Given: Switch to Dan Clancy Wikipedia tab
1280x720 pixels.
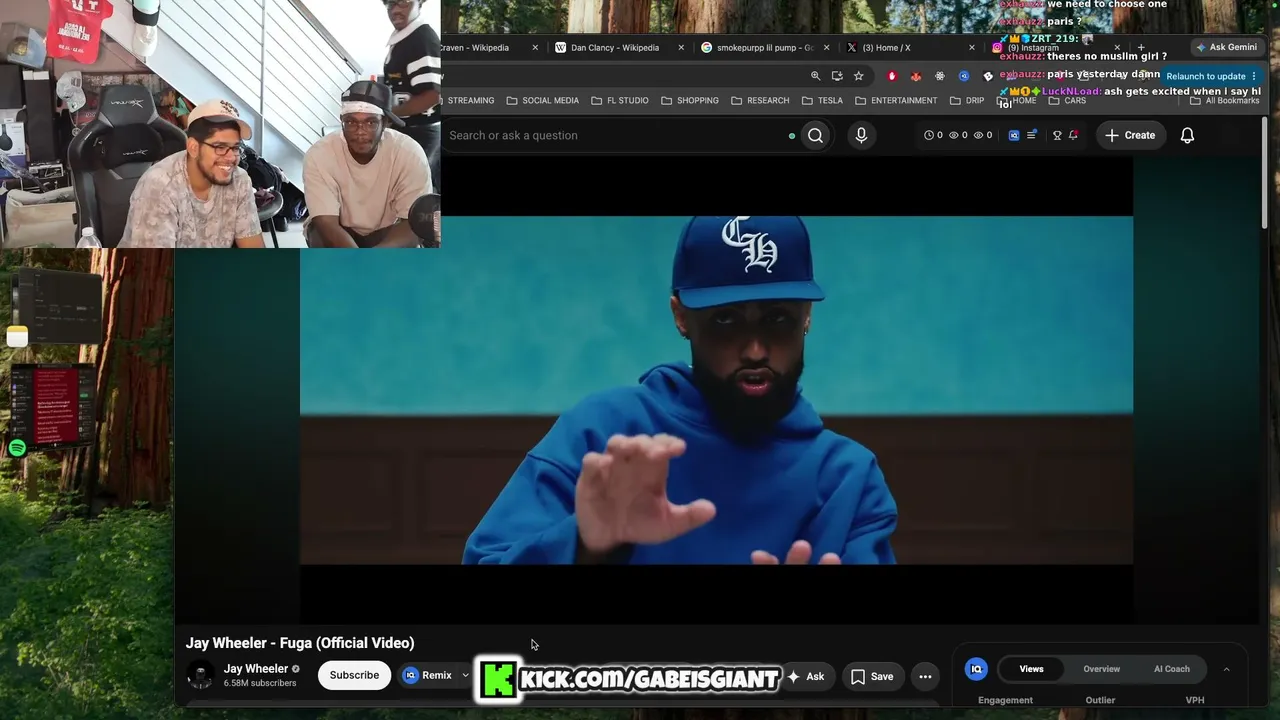Looking at the screenshot, I should [x=614, y=47].
